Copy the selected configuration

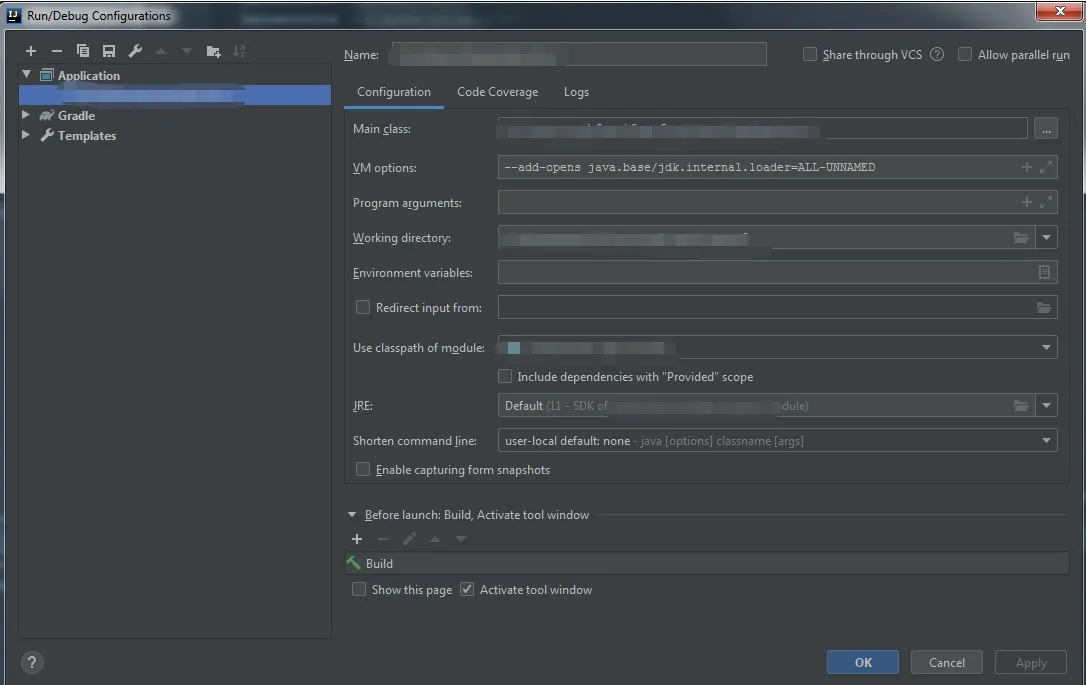click(x=82, y=51)
